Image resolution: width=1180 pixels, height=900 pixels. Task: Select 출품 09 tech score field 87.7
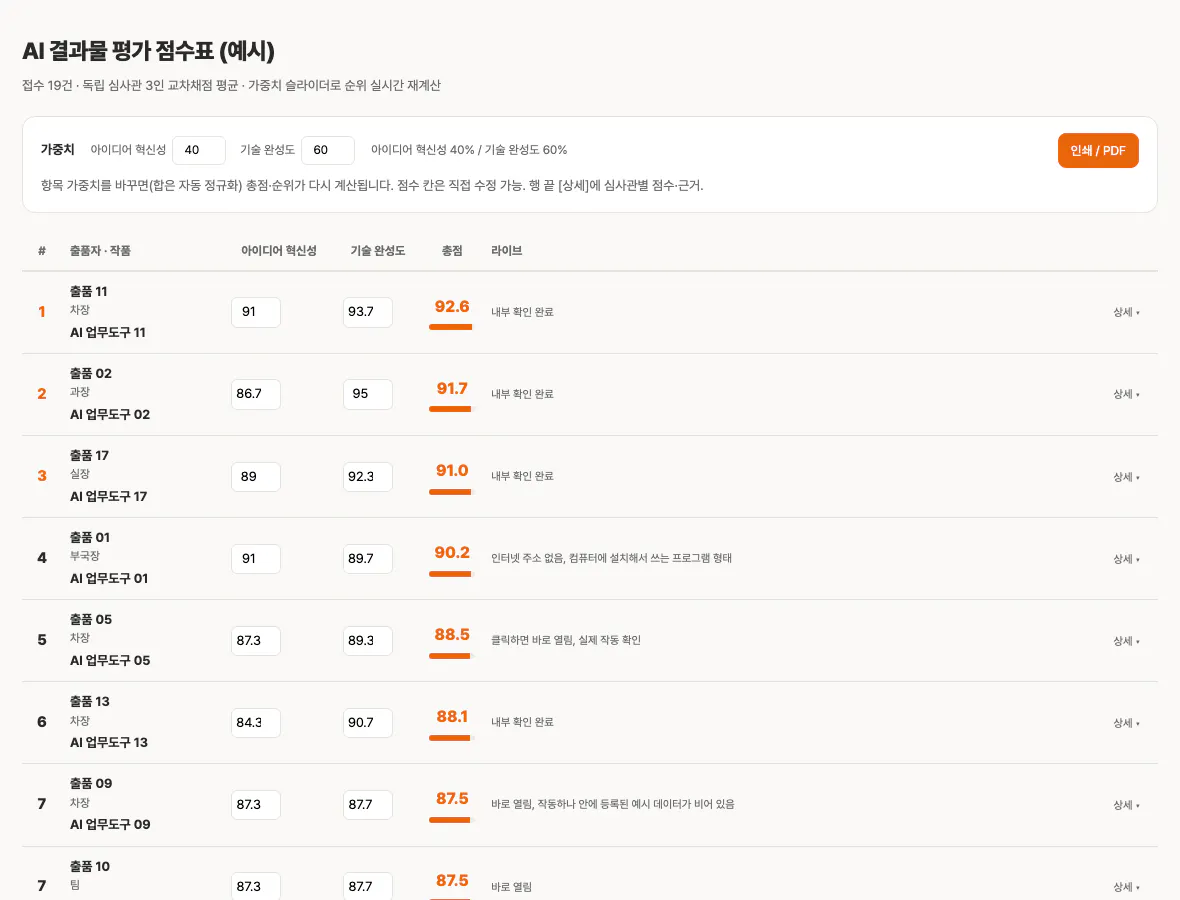(368, 805)
